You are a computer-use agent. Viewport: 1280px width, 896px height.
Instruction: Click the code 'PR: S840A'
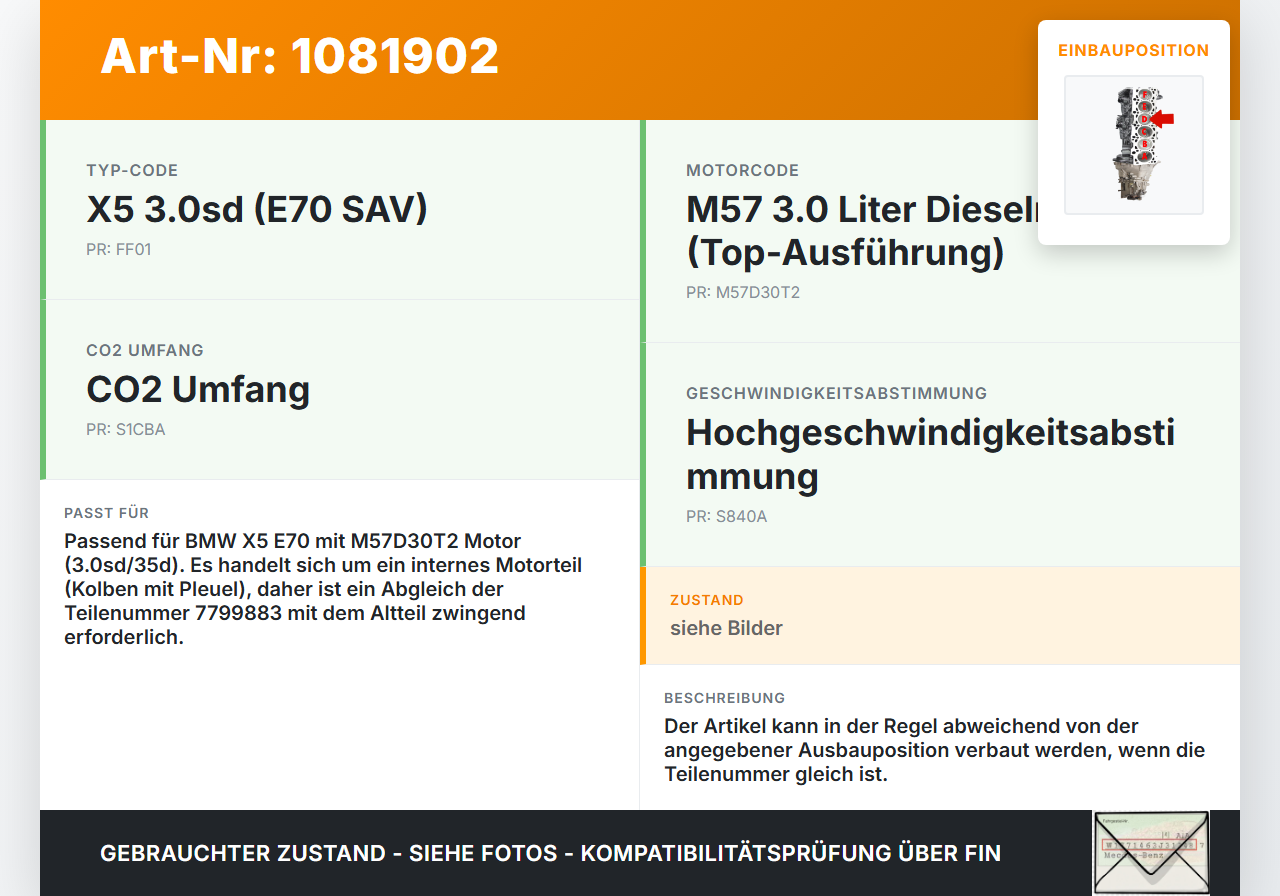click(x=727, y=517)
